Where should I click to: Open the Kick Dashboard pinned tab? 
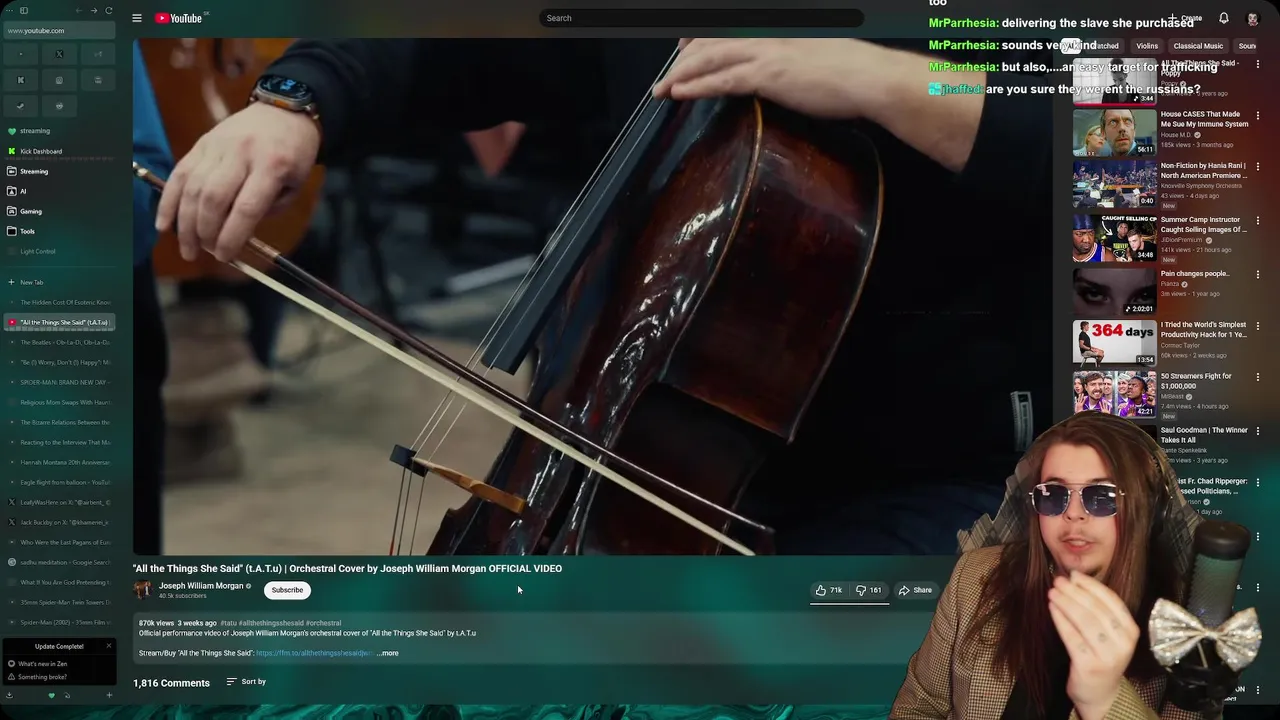[59, 151]
